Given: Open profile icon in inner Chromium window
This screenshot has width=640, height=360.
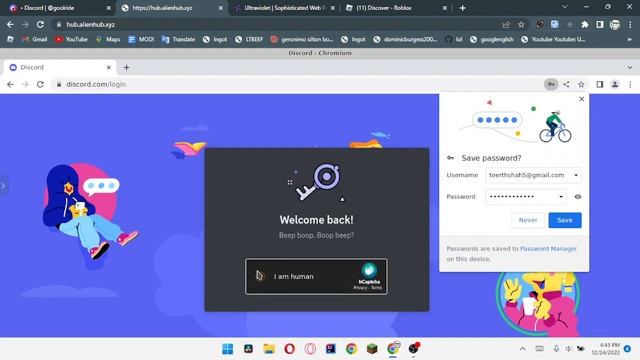Looking at the screenshot, I should 615,84.
